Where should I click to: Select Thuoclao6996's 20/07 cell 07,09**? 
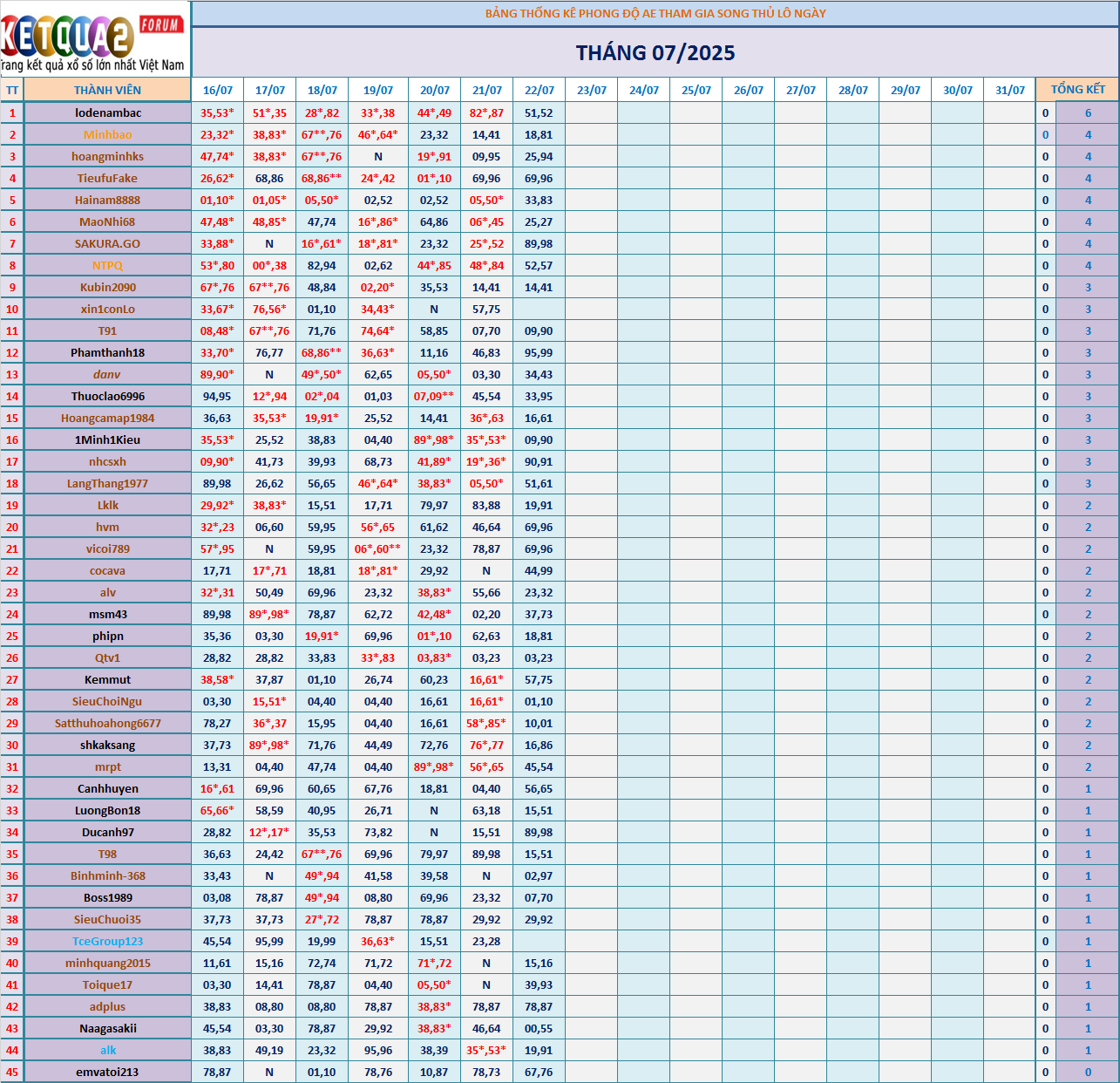[x=434, y=396]
